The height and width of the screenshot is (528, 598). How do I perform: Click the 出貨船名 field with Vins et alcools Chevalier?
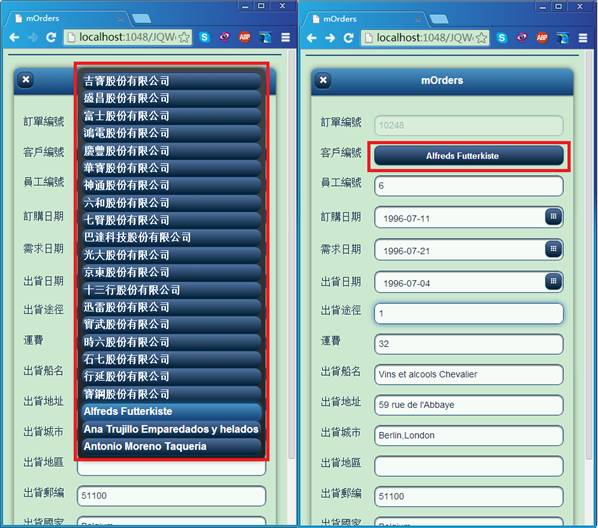pyautogui.click(x=469, y=374)
